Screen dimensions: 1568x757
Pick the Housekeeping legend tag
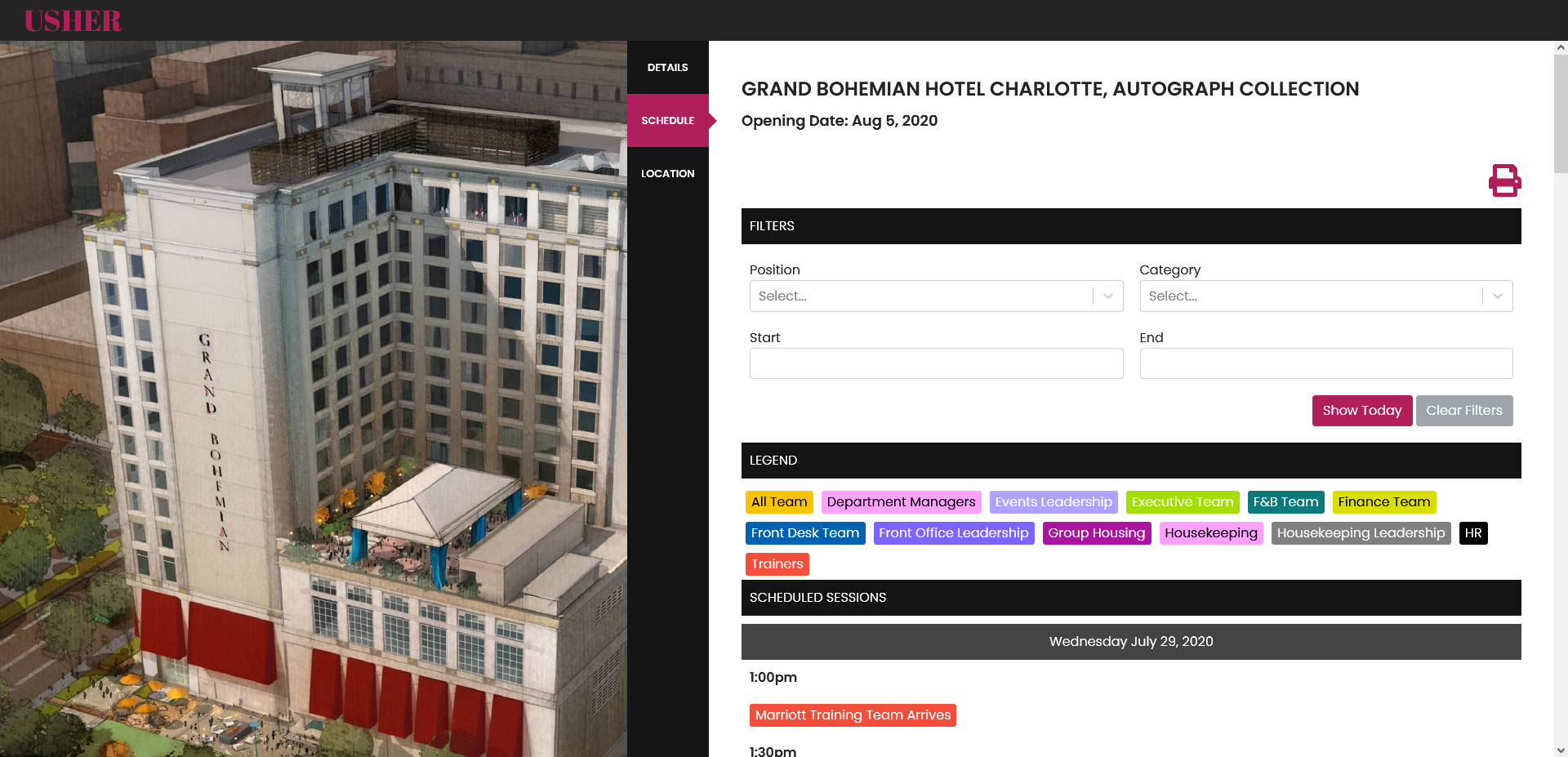1211,533
